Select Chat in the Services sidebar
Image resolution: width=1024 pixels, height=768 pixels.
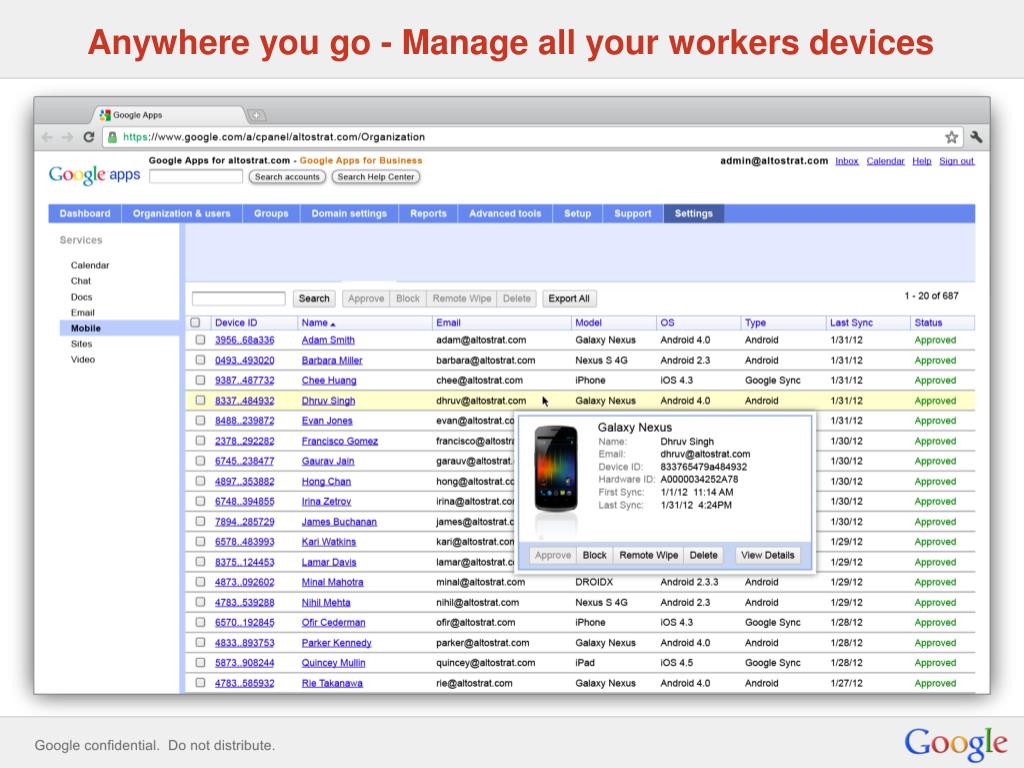tap(81, 281)
